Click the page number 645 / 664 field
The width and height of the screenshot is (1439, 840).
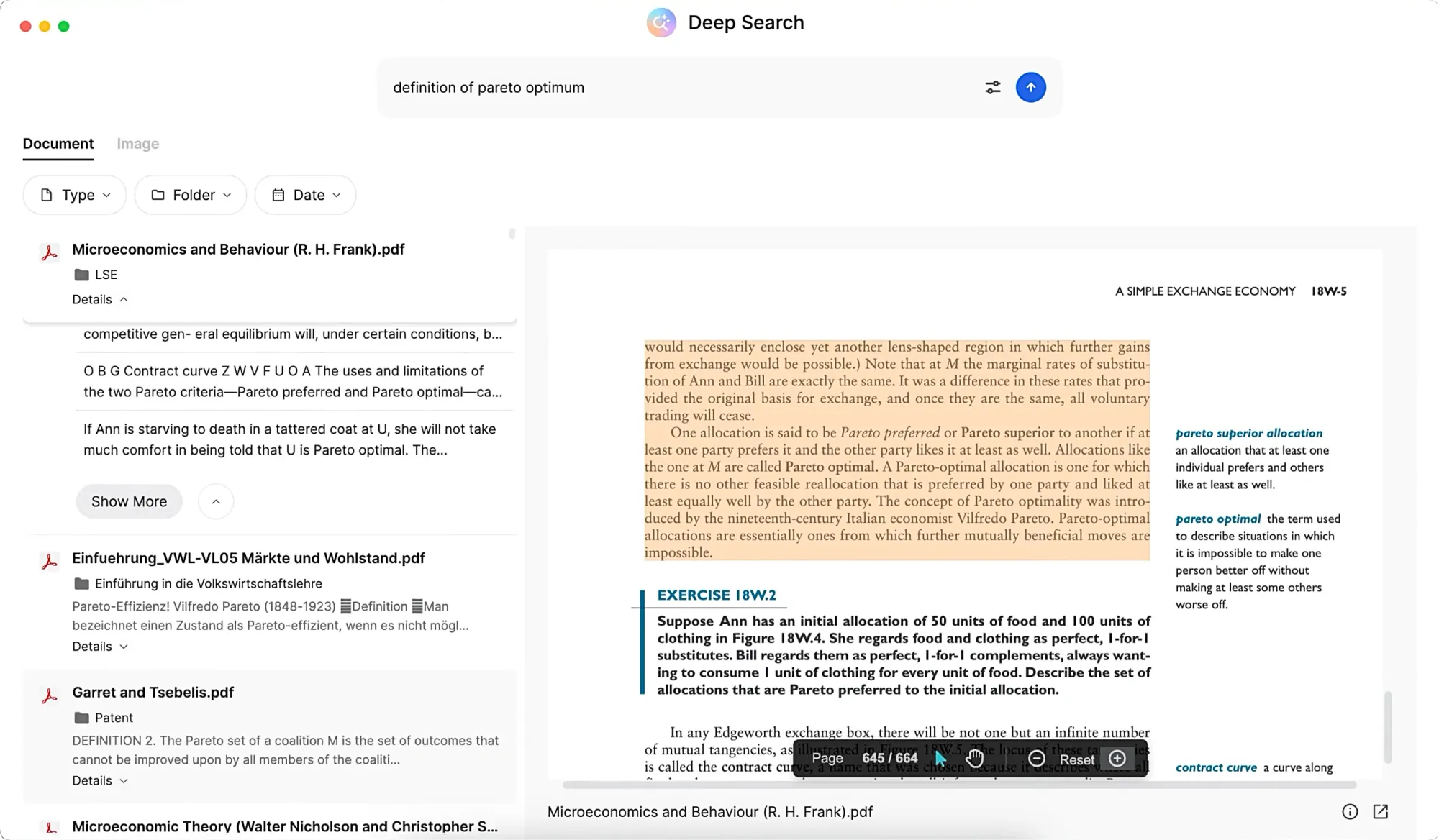pos(889,759)
